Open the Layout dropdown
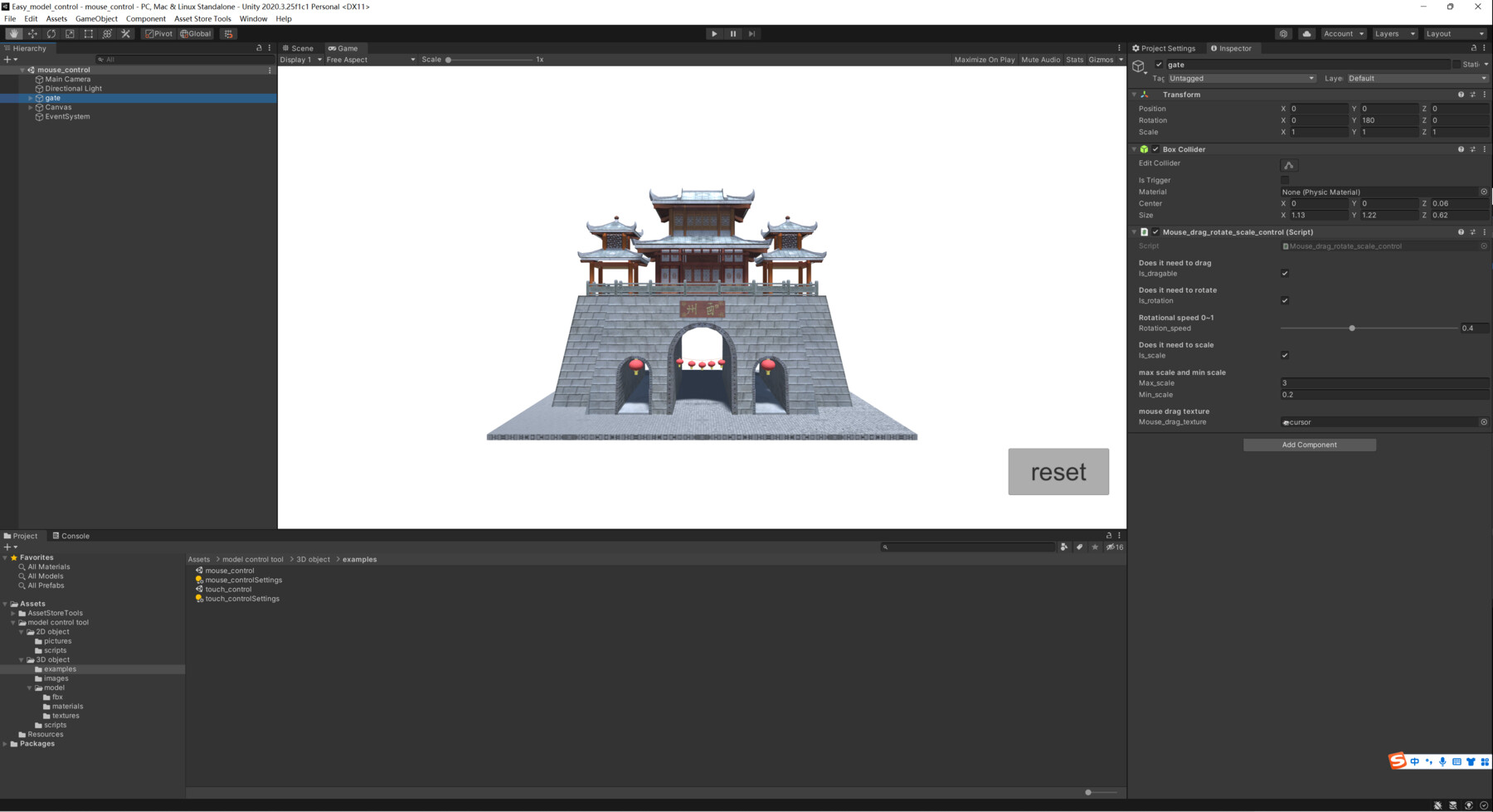Screen dimensions: 1493x812 tap(1455, 33)
